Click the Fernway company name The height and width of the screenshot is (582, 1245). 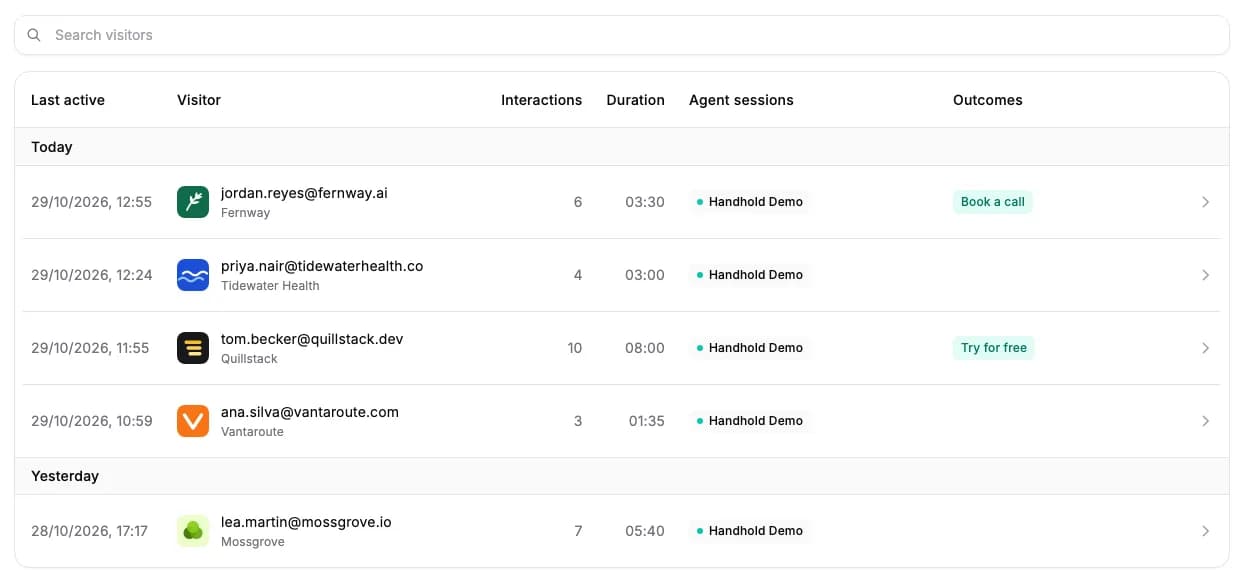click(246, 213)
